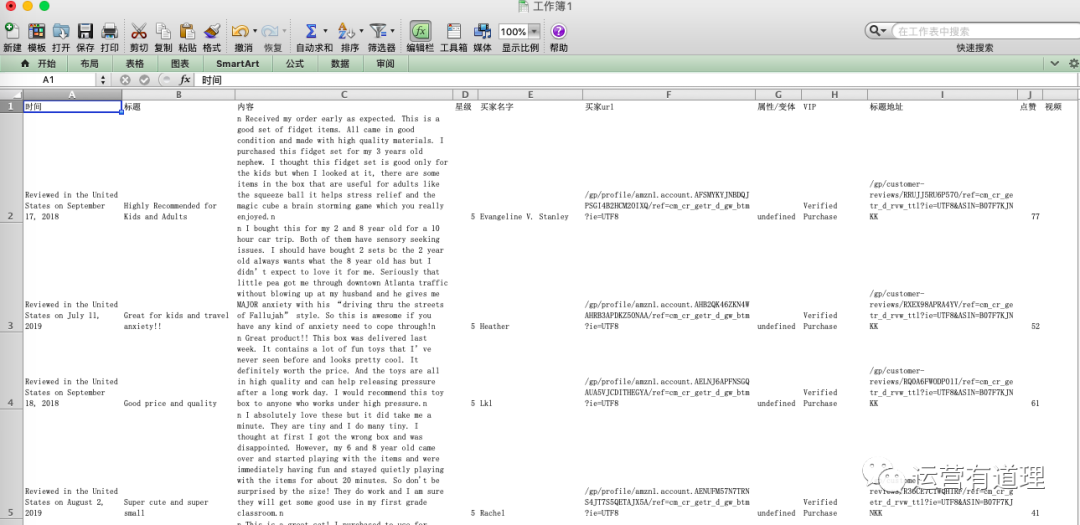The image size is (1080, 525).
Task: Switch to the SmartArt ribbon tab
Action: (237, 63)
